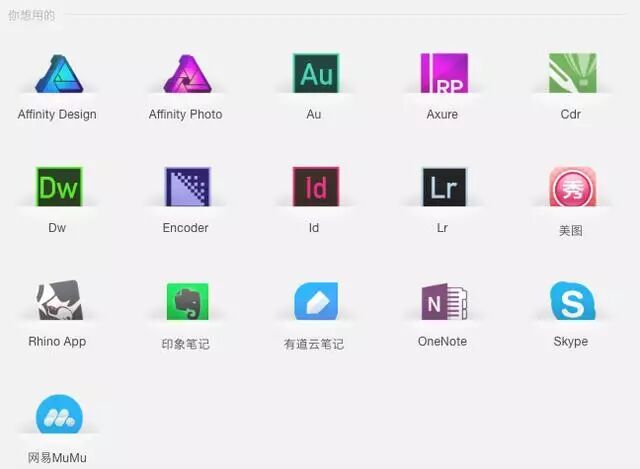Viewport: 640px width, 469px height.
Task: Click the "Dw" text label
Action: pyautogui.click(x=57, y=228)
